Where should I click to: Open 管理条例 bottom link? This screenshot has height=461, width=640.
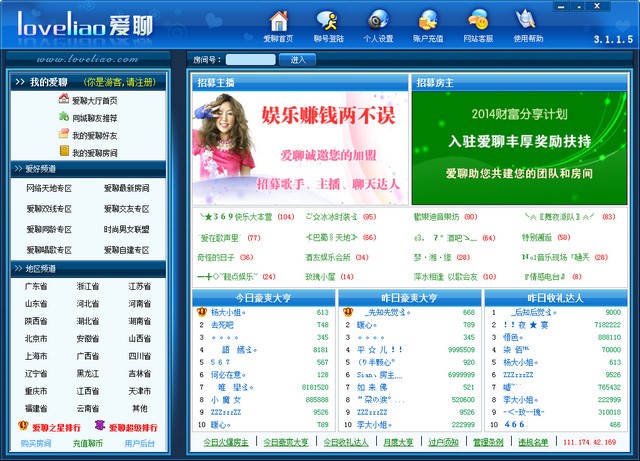pyautogui.click(x=488, y=442)
